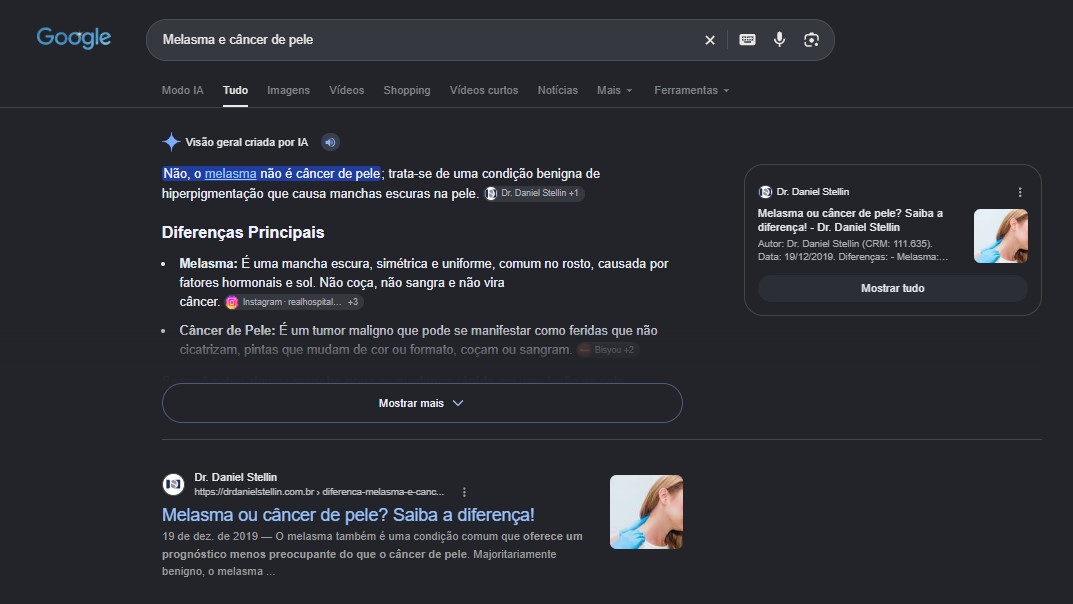Click the search result thumbnail image
This screenshot has height=604, width=1073.
pyautogui.click(x=646, y=512)
